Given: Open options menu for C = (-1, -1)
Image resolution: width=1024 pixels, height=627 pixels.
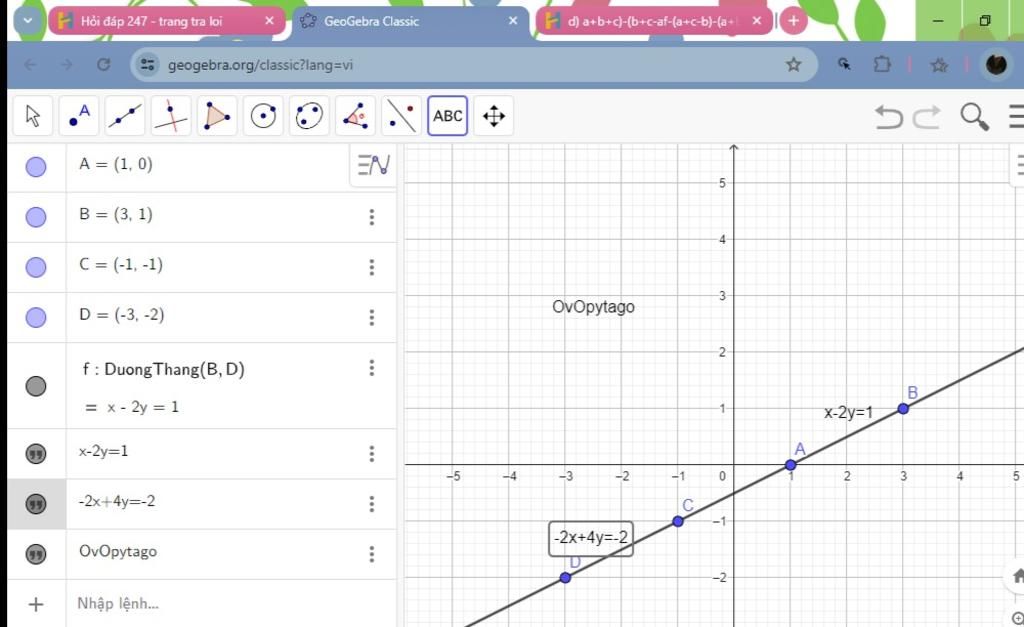Looking at the screenshot, I should tap(372, 267).
